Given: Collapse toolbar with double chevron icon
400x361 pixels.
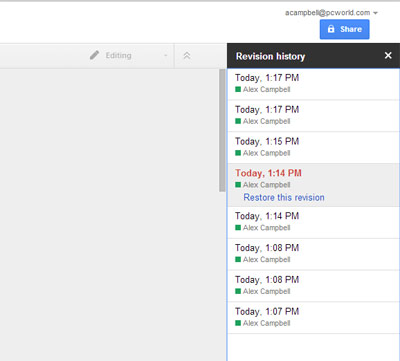Looking at the screenshot, I should 187,55.
